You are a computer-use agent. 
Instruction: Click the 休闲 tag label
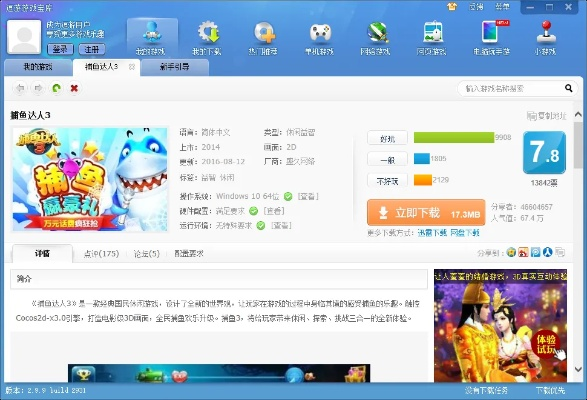pyautogui.click(x=227, y=178)
